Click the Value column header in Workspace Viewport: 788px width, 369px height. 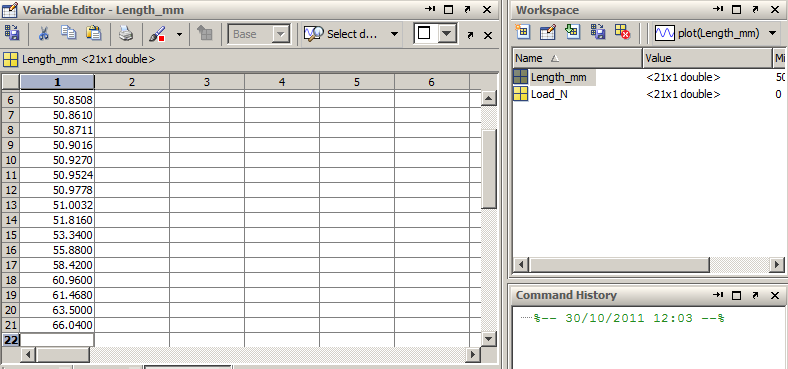click(707, 58)
